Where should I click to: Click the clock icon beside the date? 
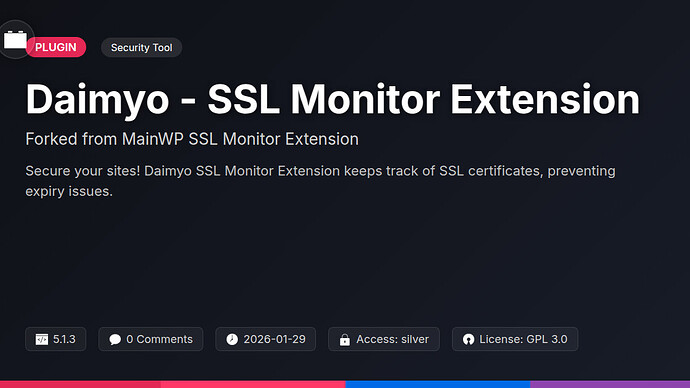232,339
